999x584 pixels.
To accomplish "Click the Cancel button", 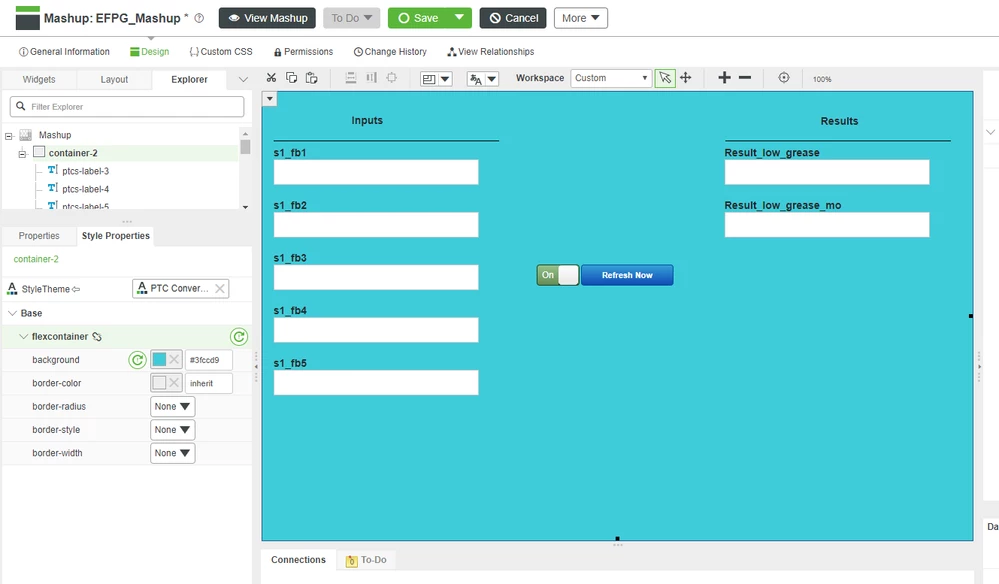I will click(513, 18).
